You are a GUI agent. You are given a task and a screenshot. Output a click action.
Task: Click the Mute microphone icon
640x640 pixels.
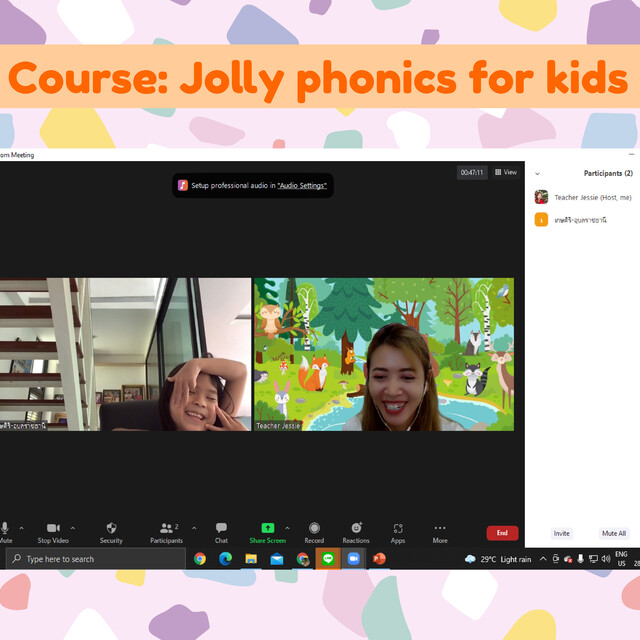[4, 528]
